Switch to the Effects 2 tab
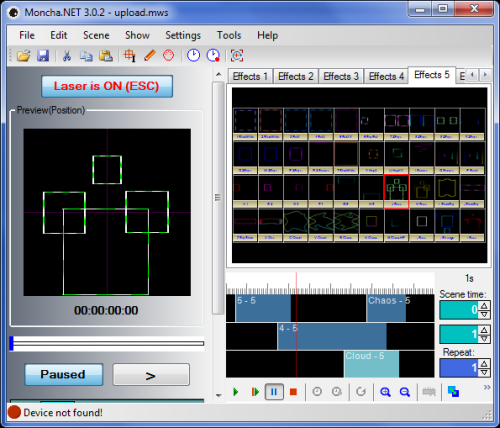500x428 pixels. click(x=296, y=76)
